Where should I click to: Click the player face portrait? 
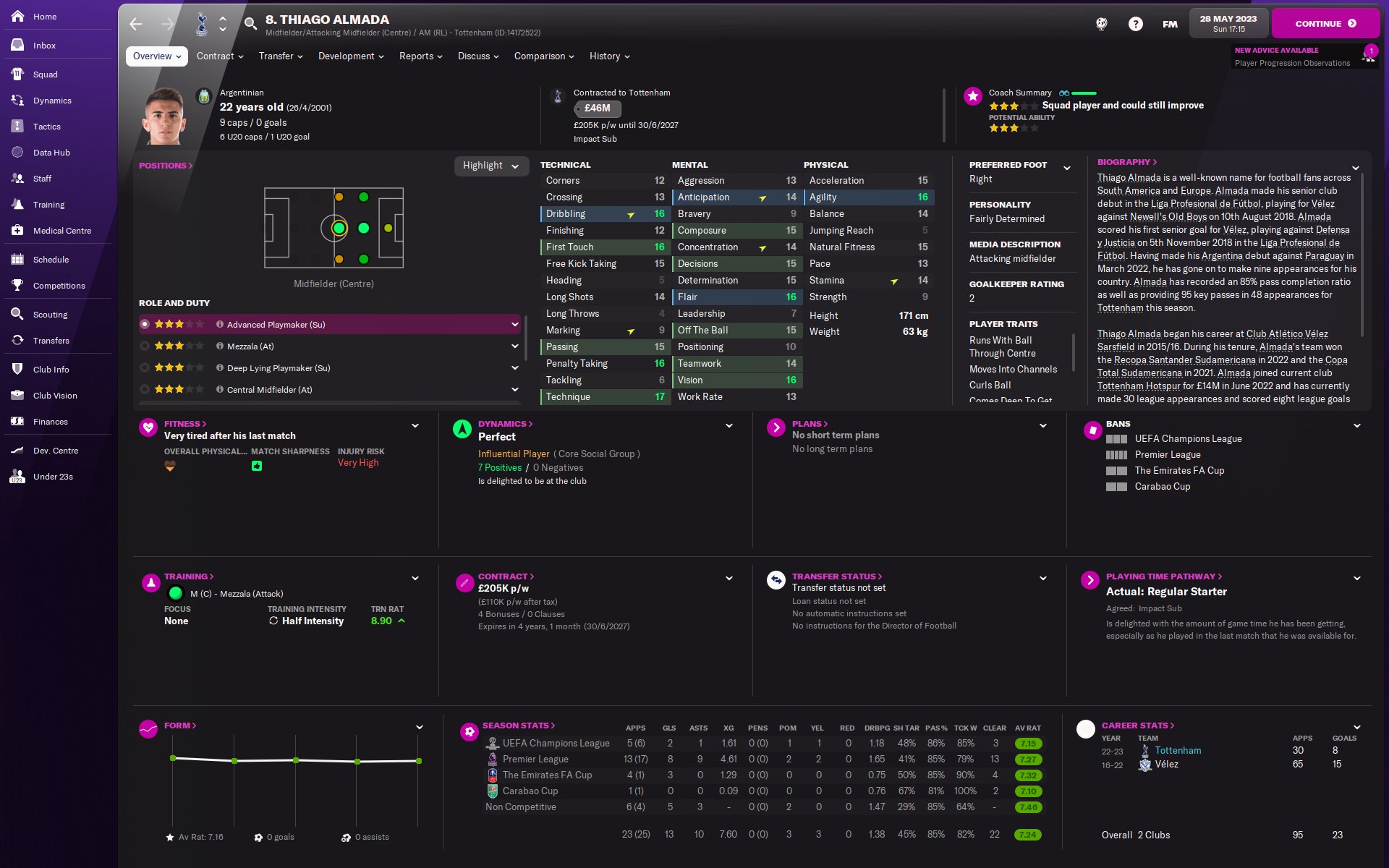coord(164,116)
